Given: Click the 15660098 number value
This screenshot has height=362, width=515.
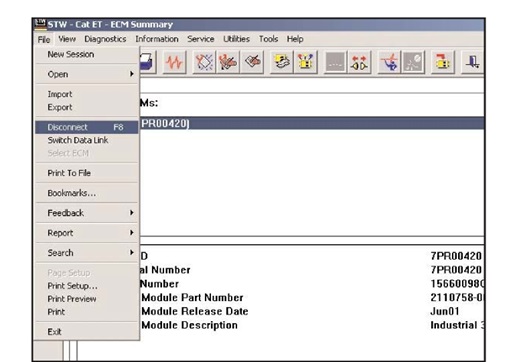Looking at the screenshot, I should [457, 284].
